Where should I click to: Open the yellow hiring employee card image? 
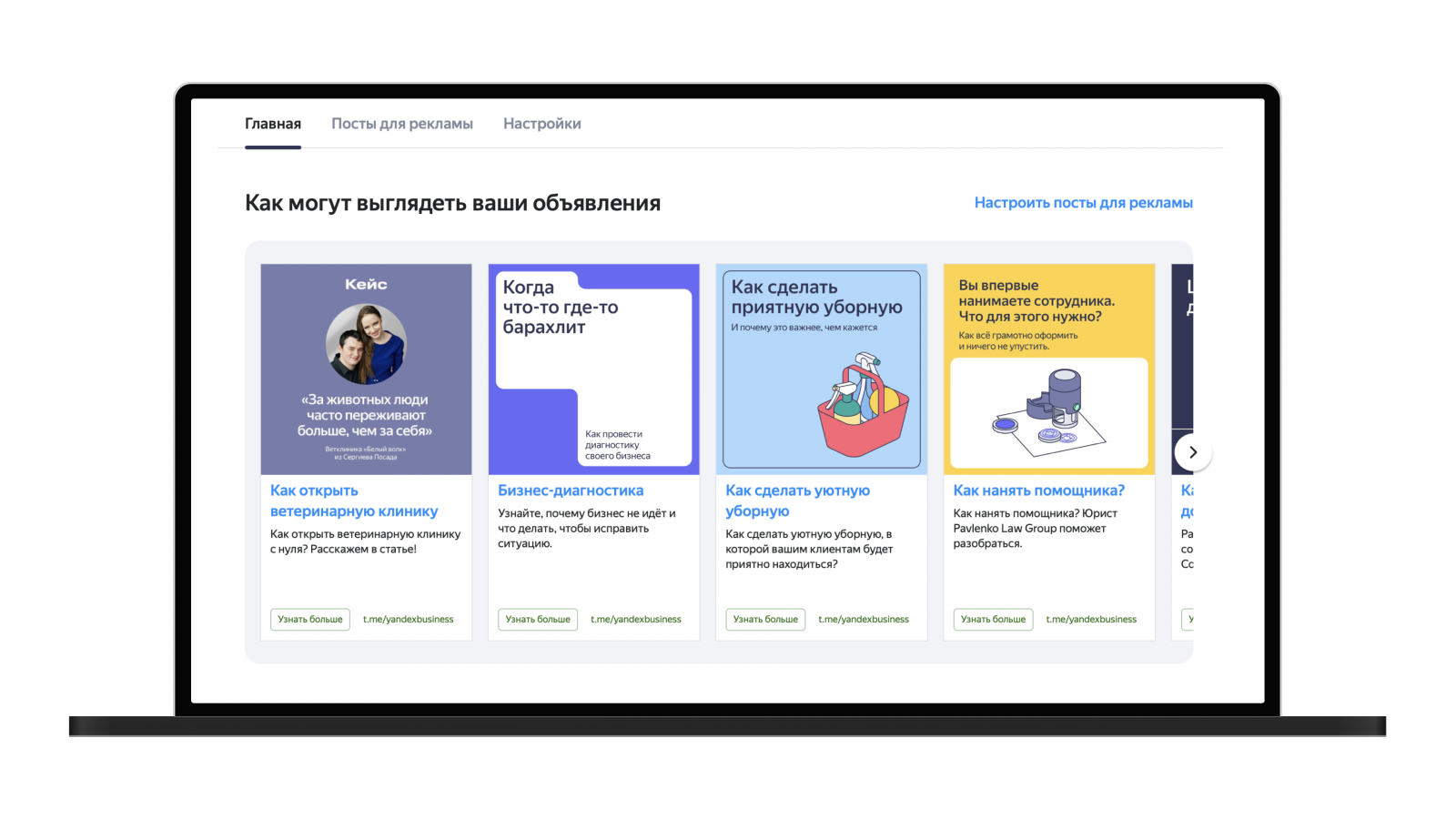(x=1049, y=369)
